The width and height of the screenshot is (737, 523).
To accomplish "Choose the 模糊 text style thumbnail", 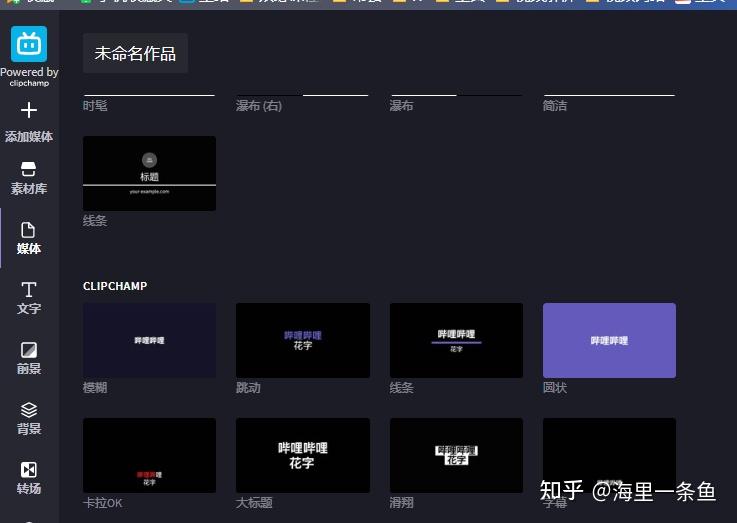I will click(x=149, y=340).
